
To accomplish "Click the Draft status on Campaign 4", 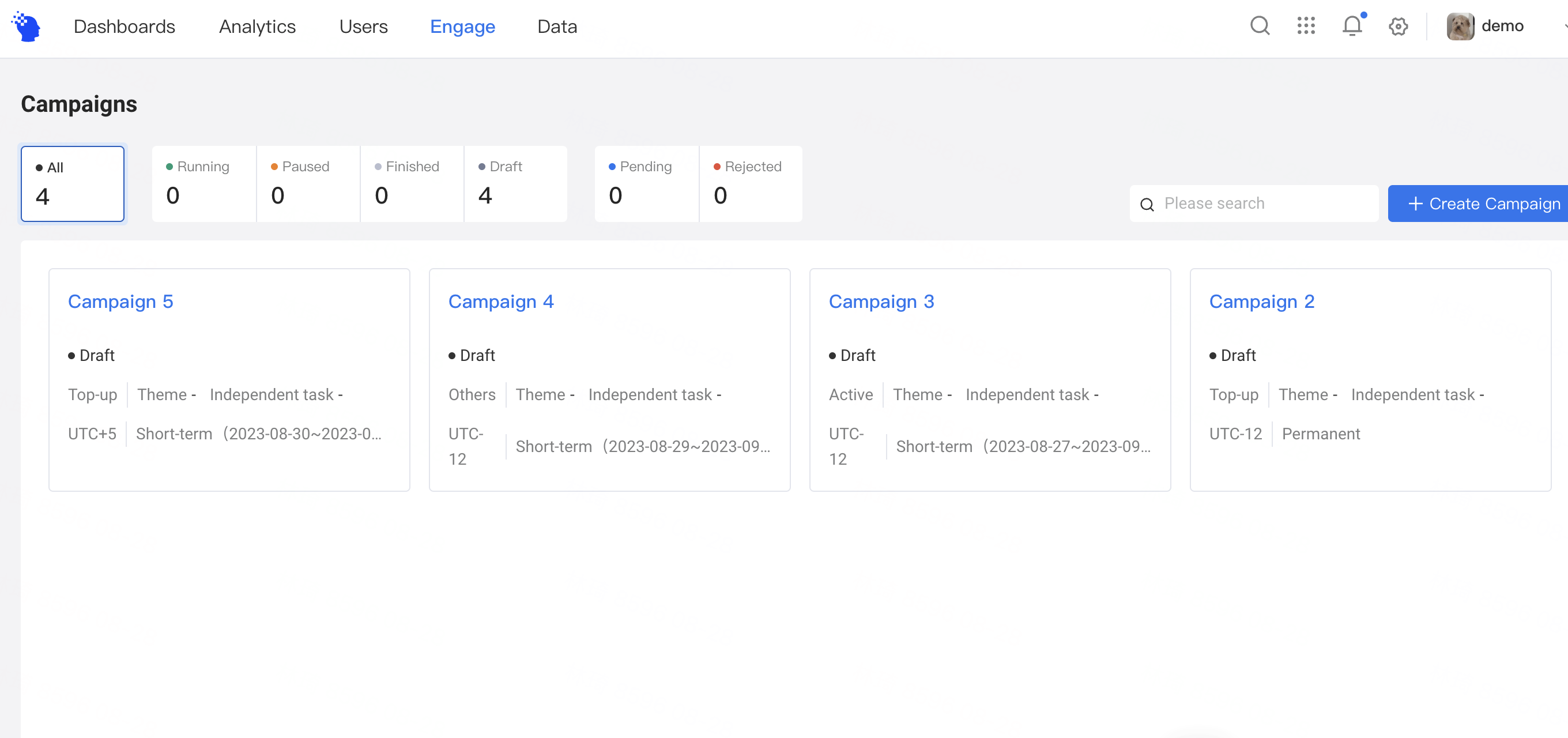I will (x=472, y=356).
